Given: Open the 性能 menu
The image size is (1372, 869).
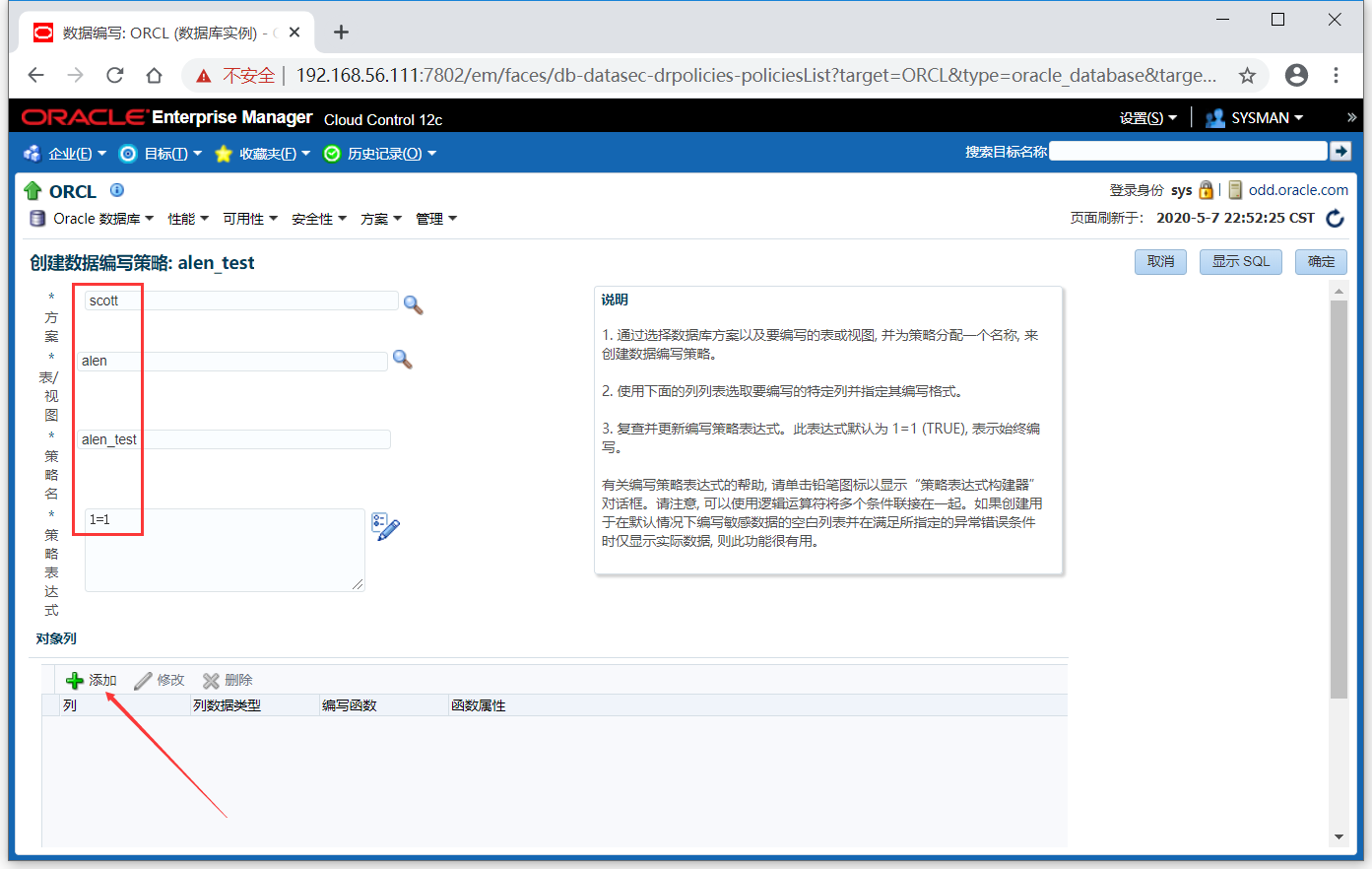Looking at the screenshot, I should [x=188, y=219].
